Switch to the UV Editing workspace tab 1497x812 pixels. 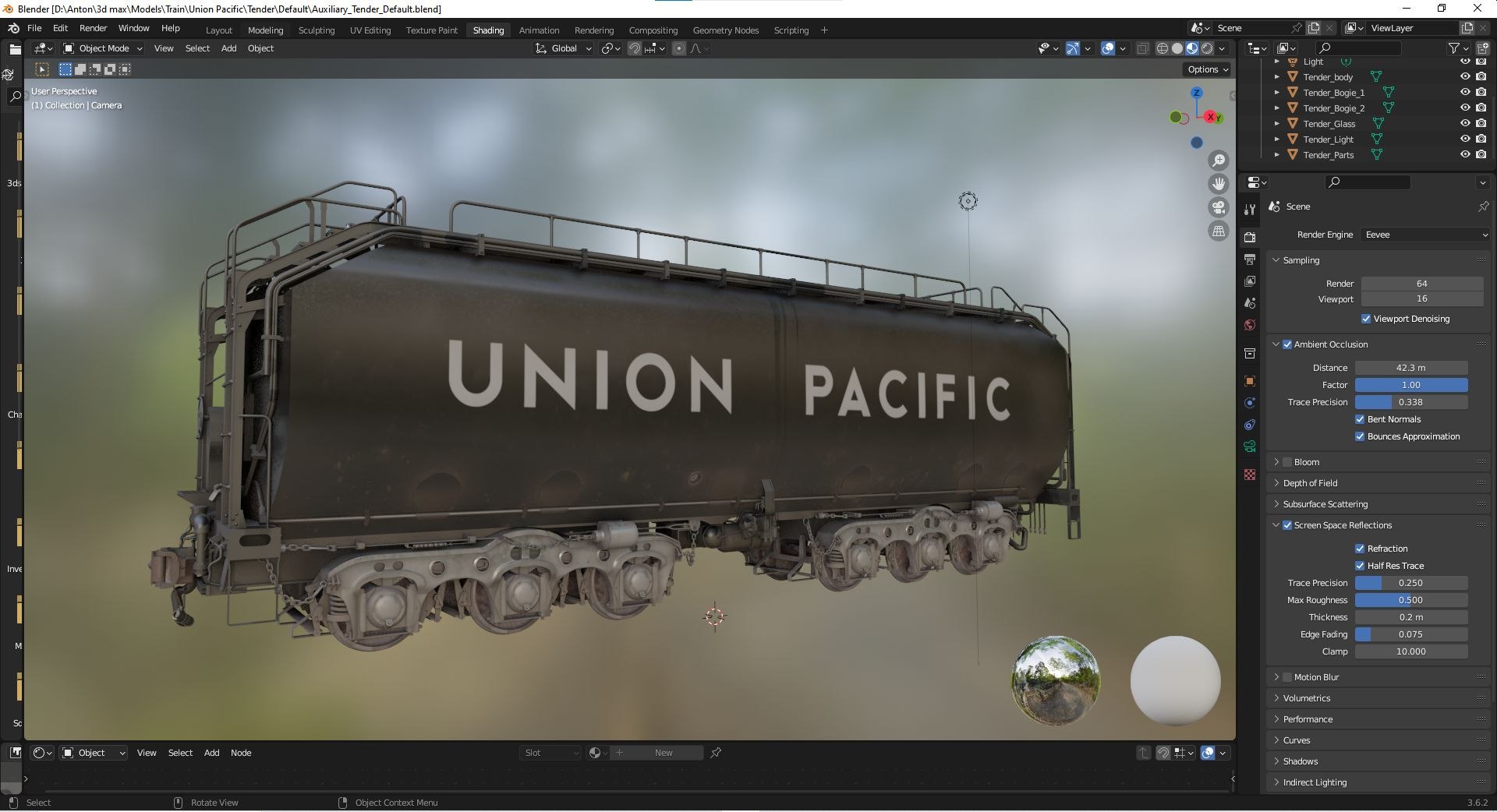point(370,30)
